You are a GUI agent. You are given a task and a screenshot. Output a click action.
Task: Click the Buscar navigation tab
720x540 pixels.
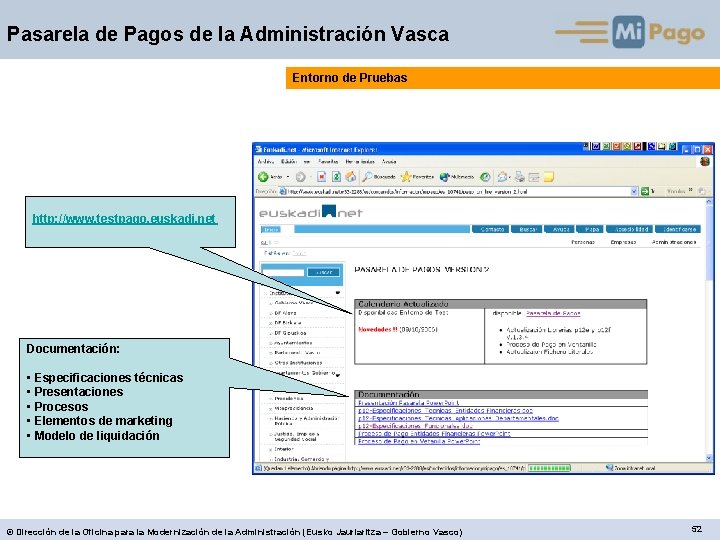[x=527, y=229]
